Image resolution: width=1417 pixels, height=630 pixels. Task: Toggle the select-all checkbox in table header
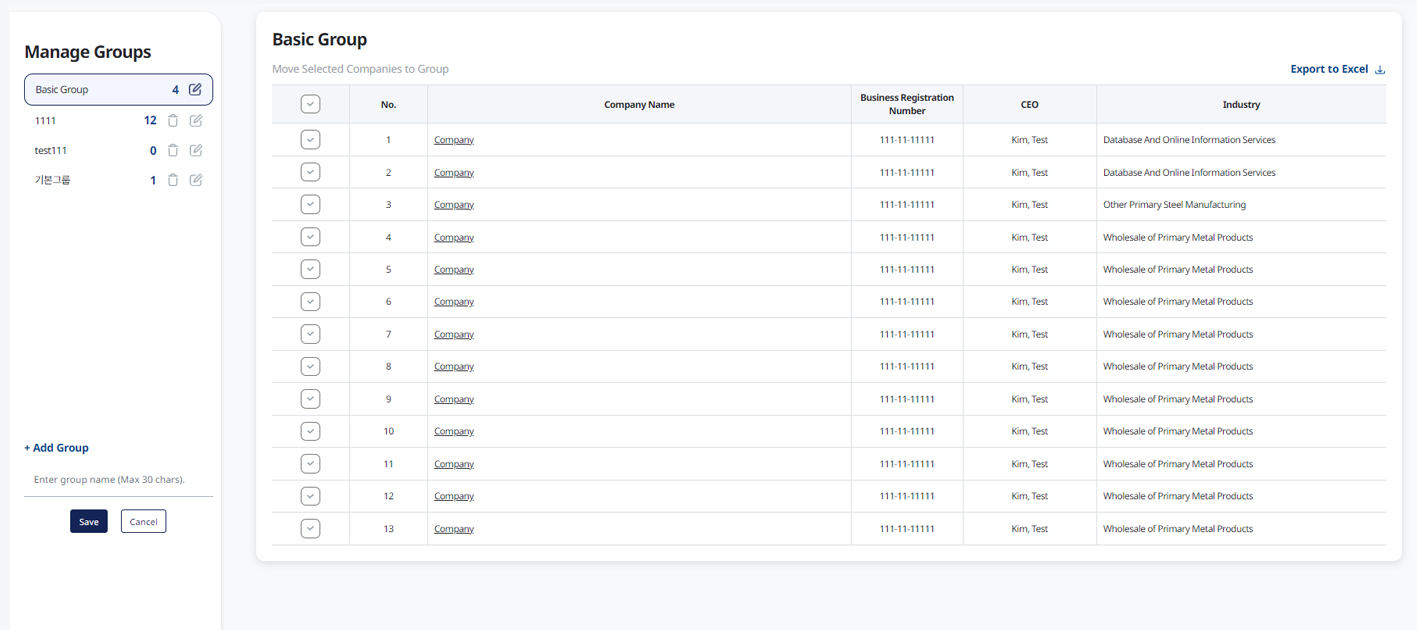(310, 104)
